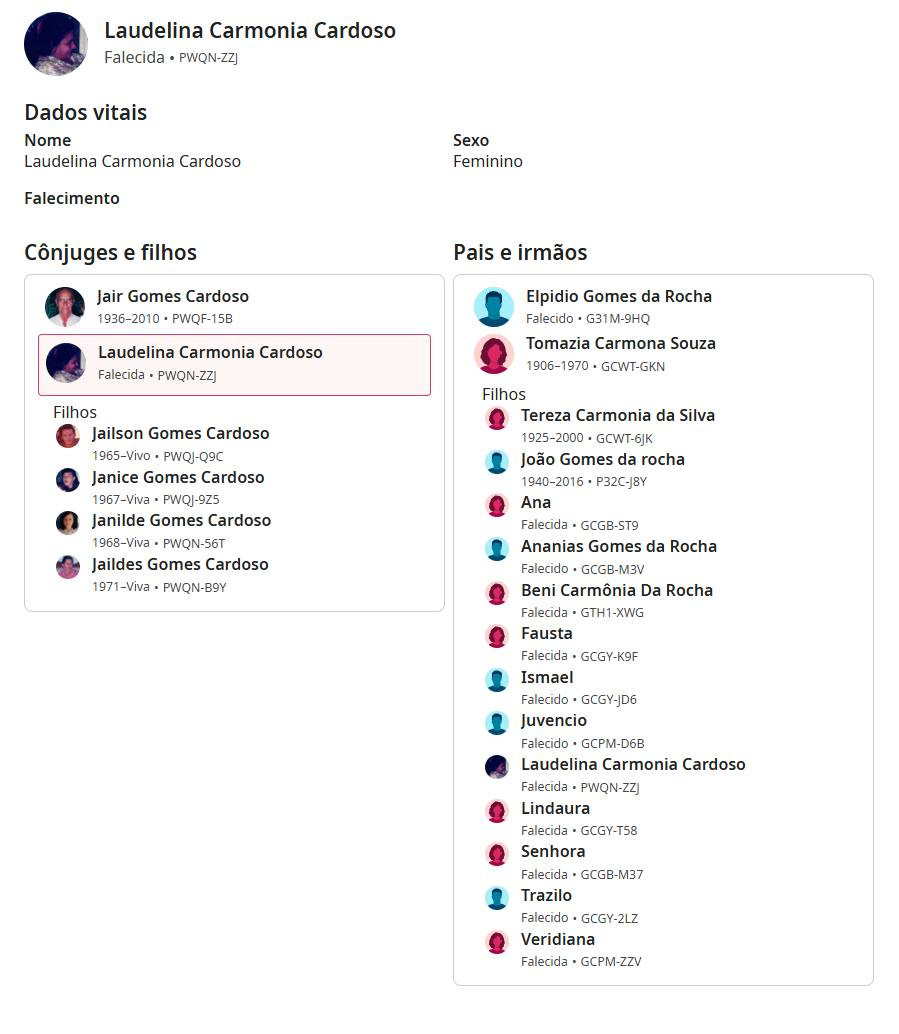Viewport: 899px width, 1034px height.
Task: Click the avatar icon next to Ismael
Action: [497, 680]
